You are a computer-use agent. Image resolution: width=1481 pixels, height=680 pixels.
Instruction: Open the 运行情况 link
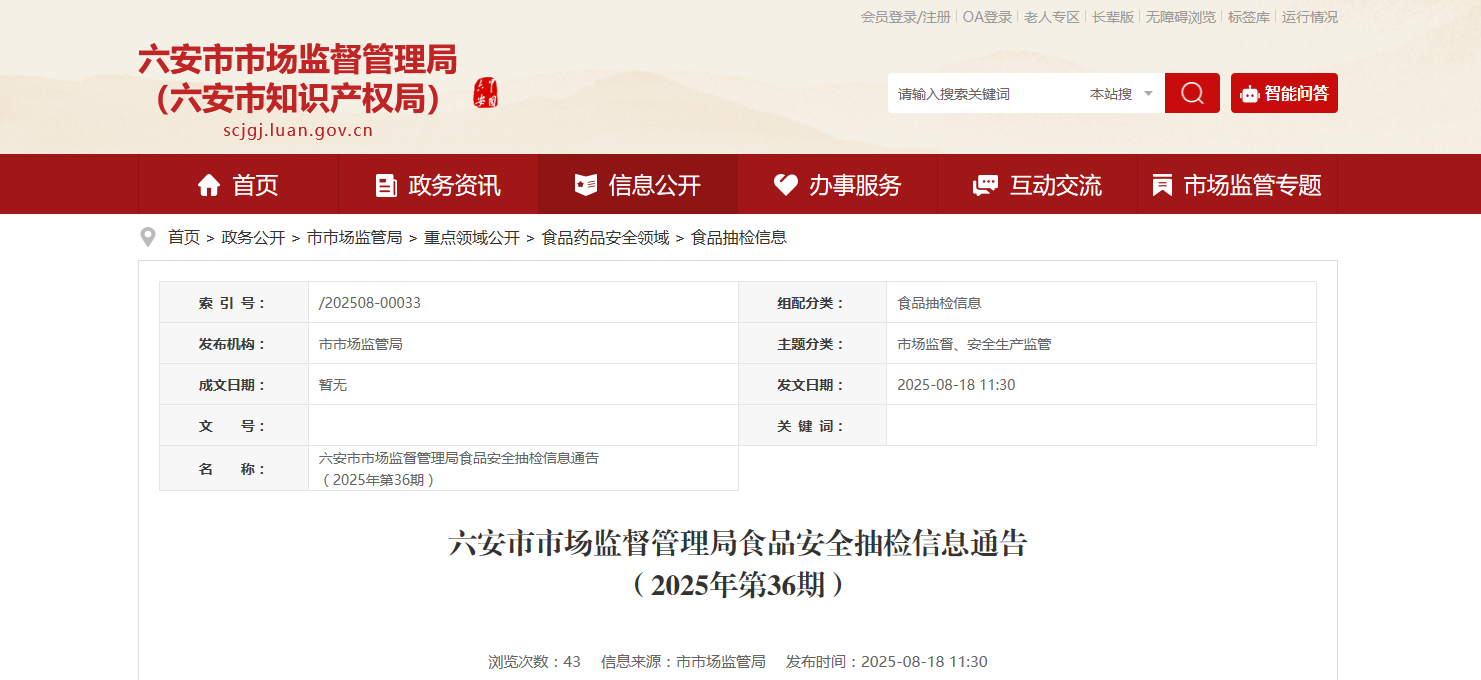click(x=1310, y=17)
